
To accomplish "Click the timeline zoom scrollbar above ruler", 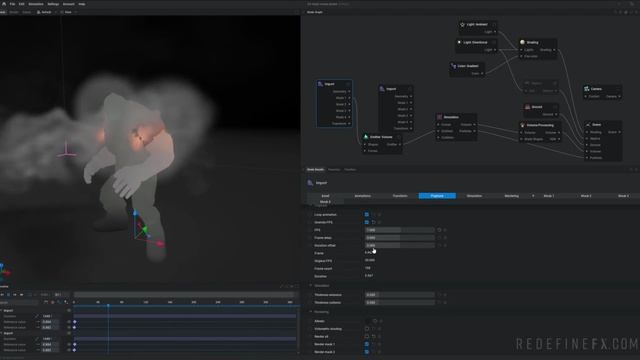I will (184, 295).
